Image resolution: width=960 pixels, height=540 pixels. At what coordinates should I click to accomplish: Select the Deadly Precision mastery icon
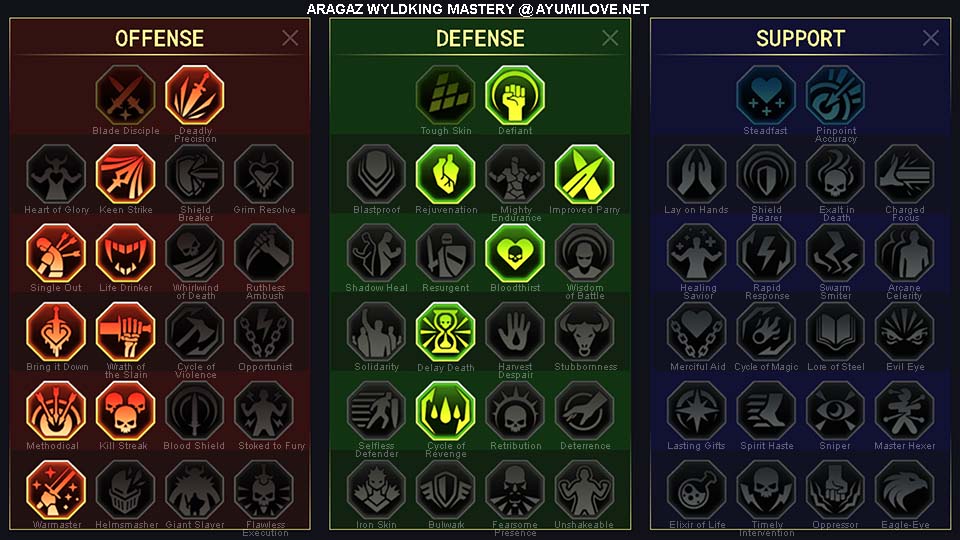tap(195, 96)
